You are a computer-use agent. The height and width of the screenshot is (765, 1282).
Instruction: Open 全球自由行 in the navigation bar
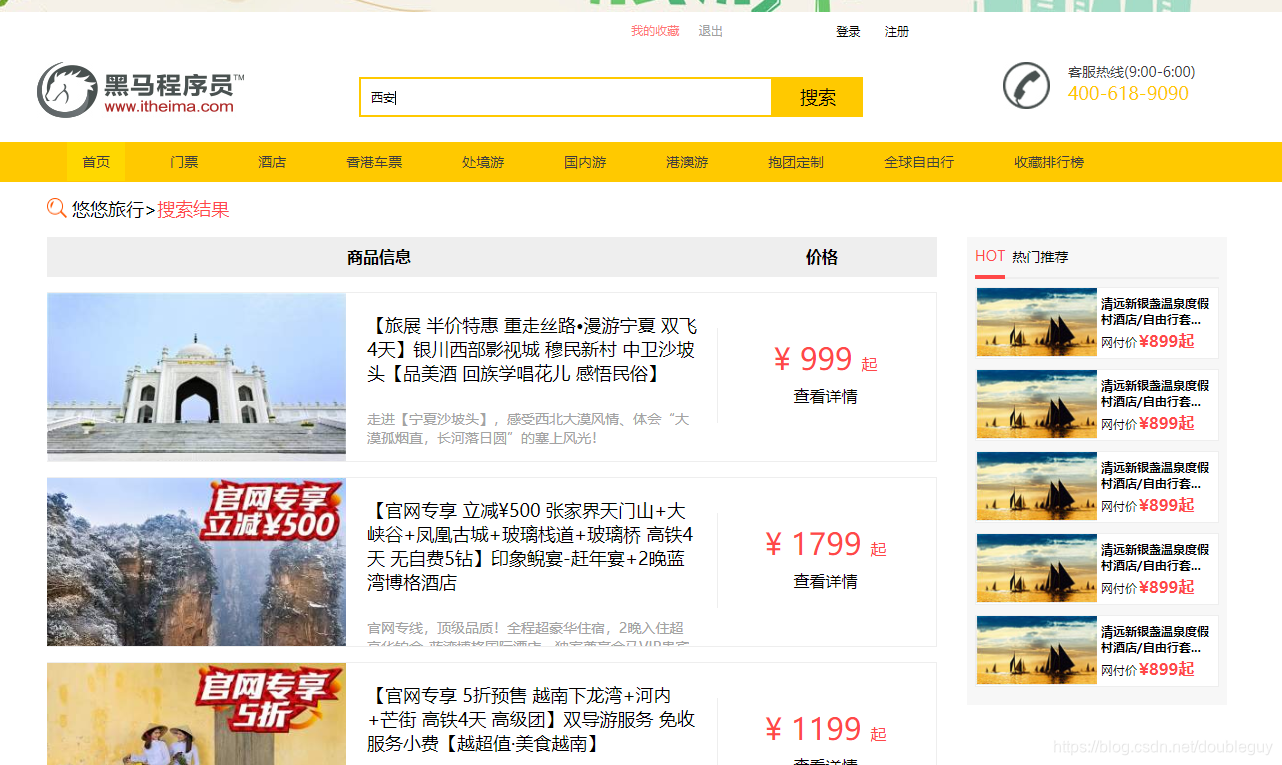click(x=919, y=162)
